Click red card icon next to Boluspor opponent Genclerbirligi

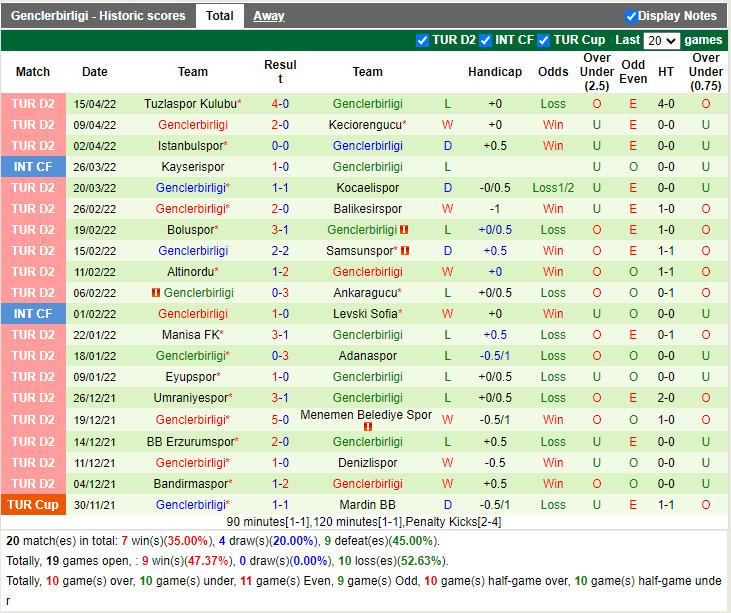(404, 229)
